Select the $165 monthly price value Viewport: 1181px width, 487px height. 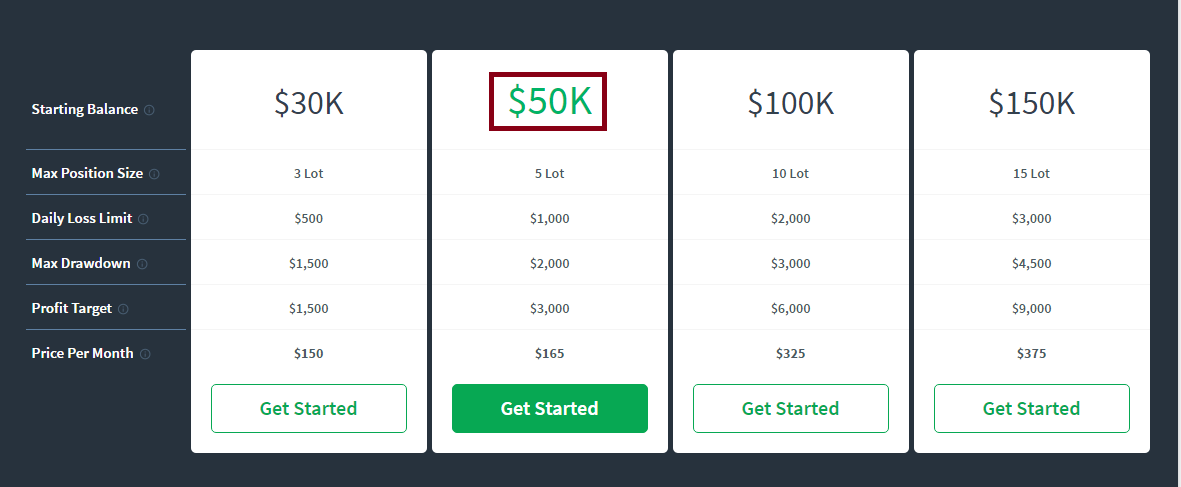550,353
